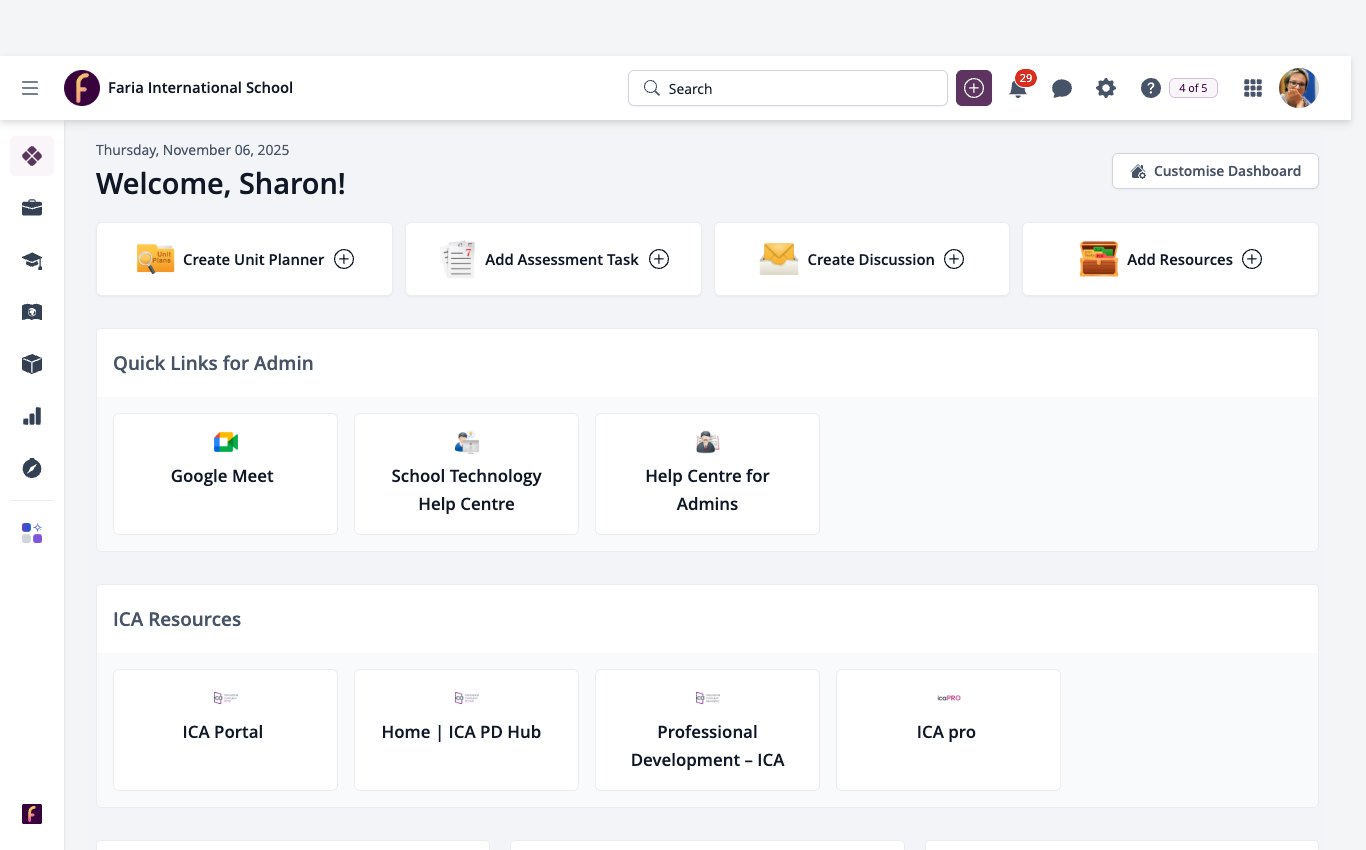The image size is (1366, 850).
Task: Click the Search input field
Action: click(x=788, y=88)
